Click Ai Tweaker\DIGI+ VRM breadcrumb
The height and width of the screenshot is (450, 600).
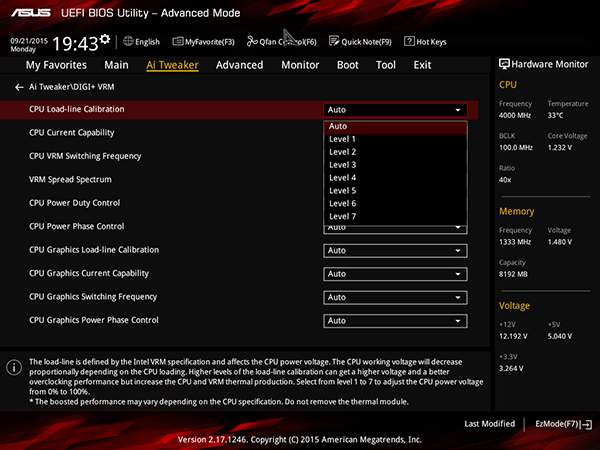tap(72, 87)
